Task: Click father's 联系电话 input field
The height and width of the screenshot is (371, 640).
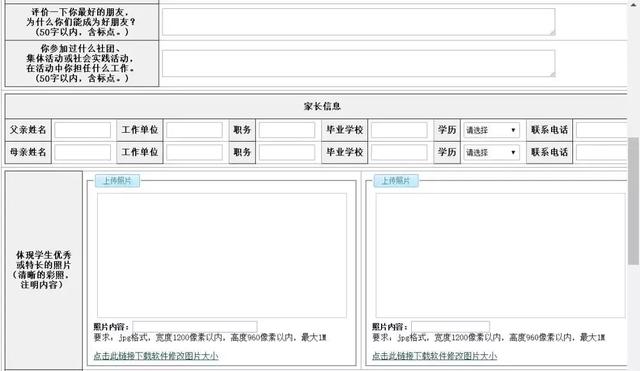Action: point(602,130)
